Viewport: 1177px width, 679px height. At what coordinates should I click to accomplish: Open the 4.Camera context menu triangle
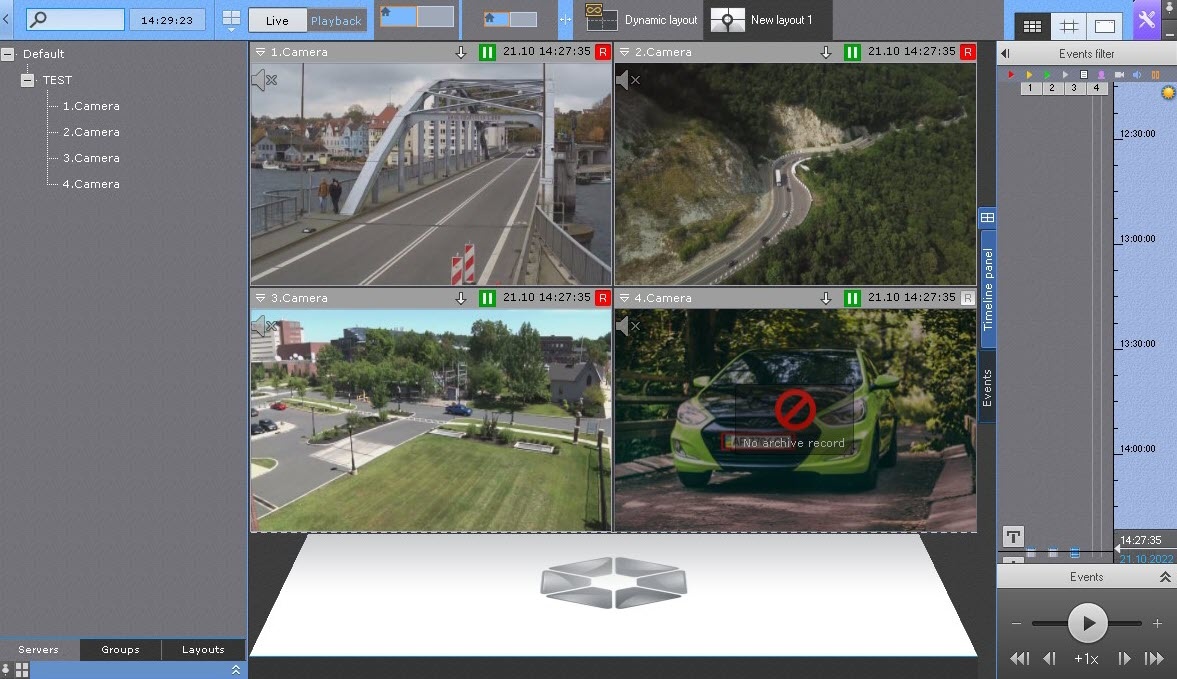(x=624, y=298)
